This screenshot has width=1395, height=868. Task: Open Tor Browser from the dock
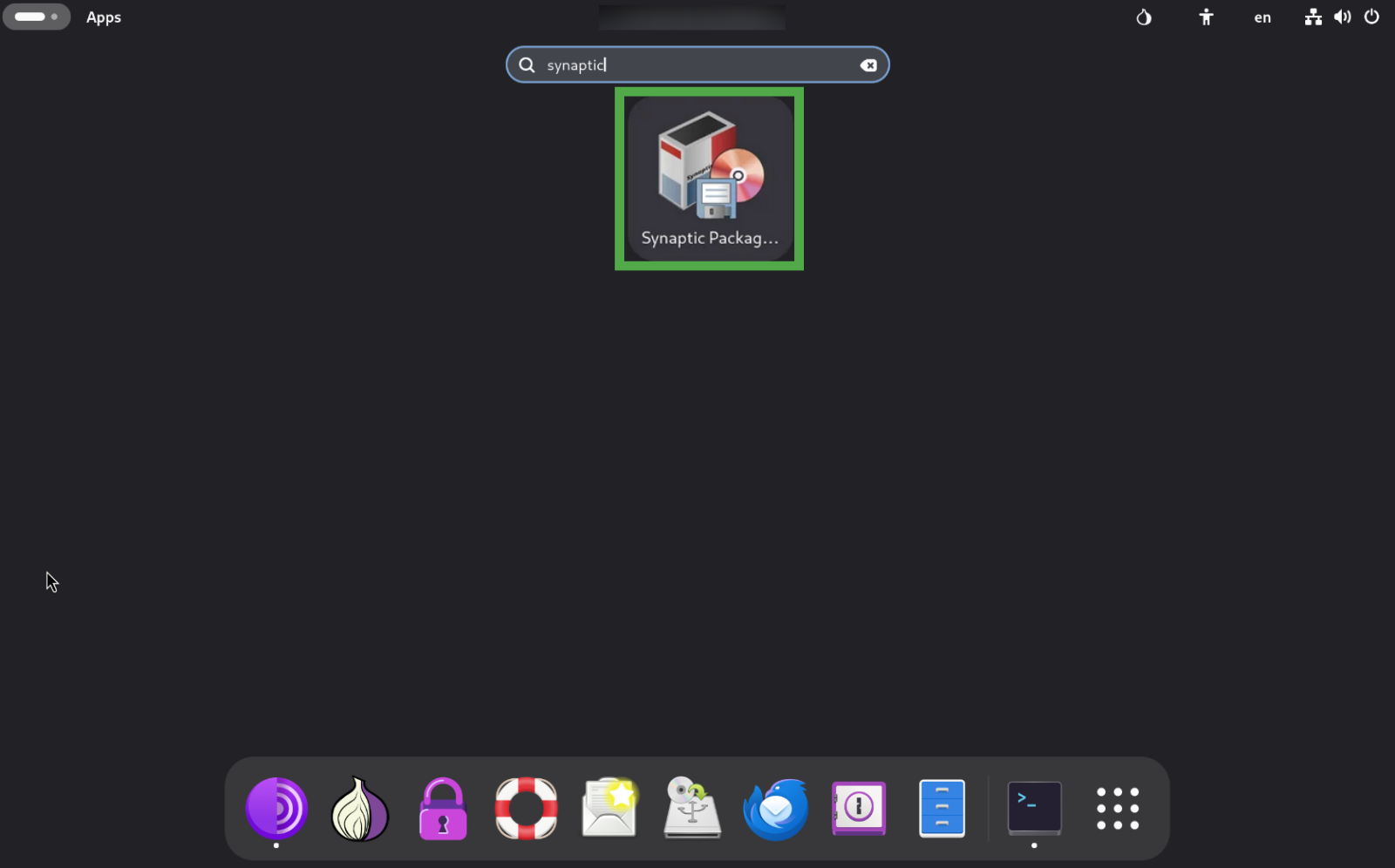tap(277, 808)
